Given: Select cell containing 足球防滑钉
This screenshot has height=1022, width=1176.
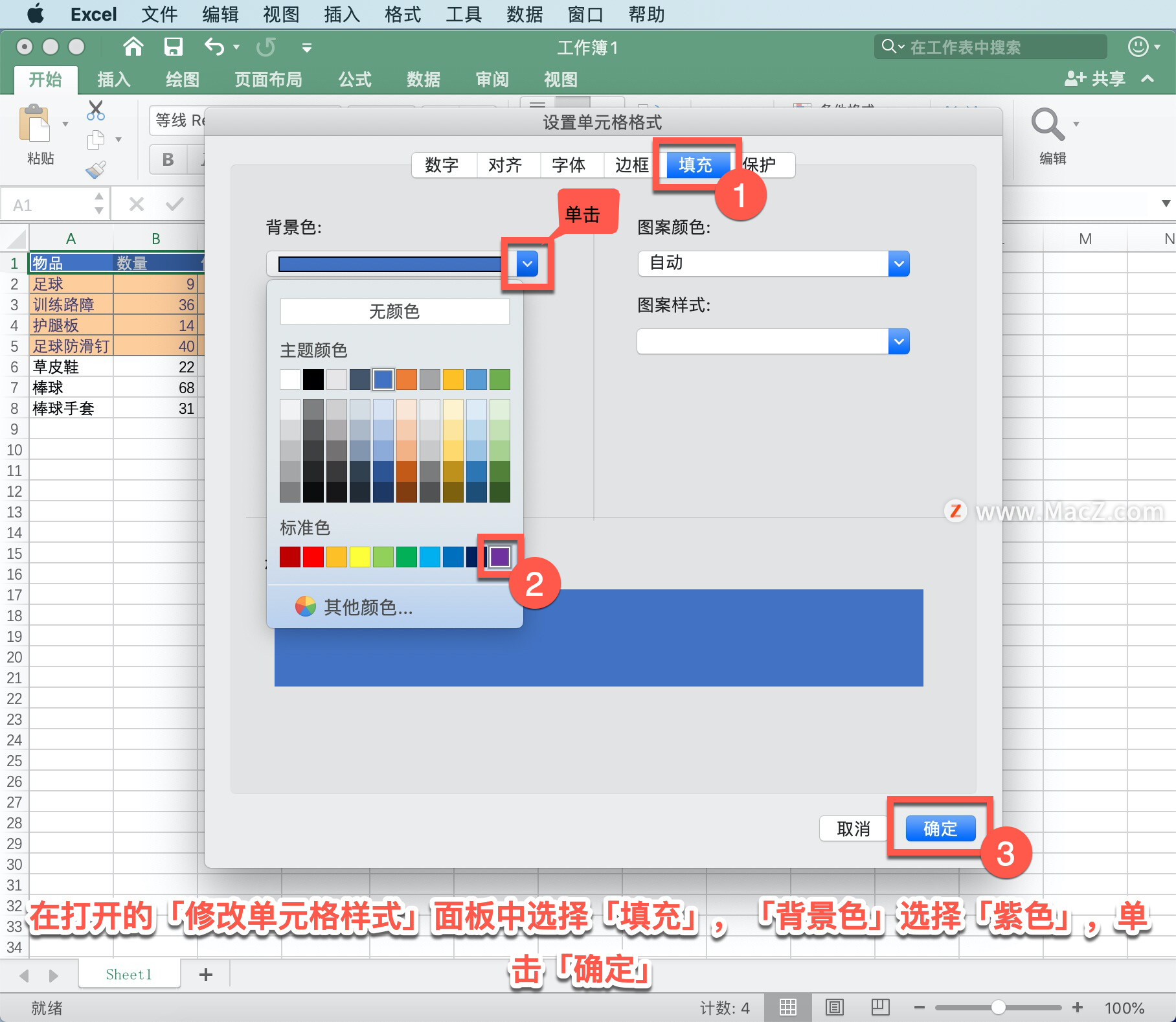Looking at the screenshot, I should coord(71,346).
